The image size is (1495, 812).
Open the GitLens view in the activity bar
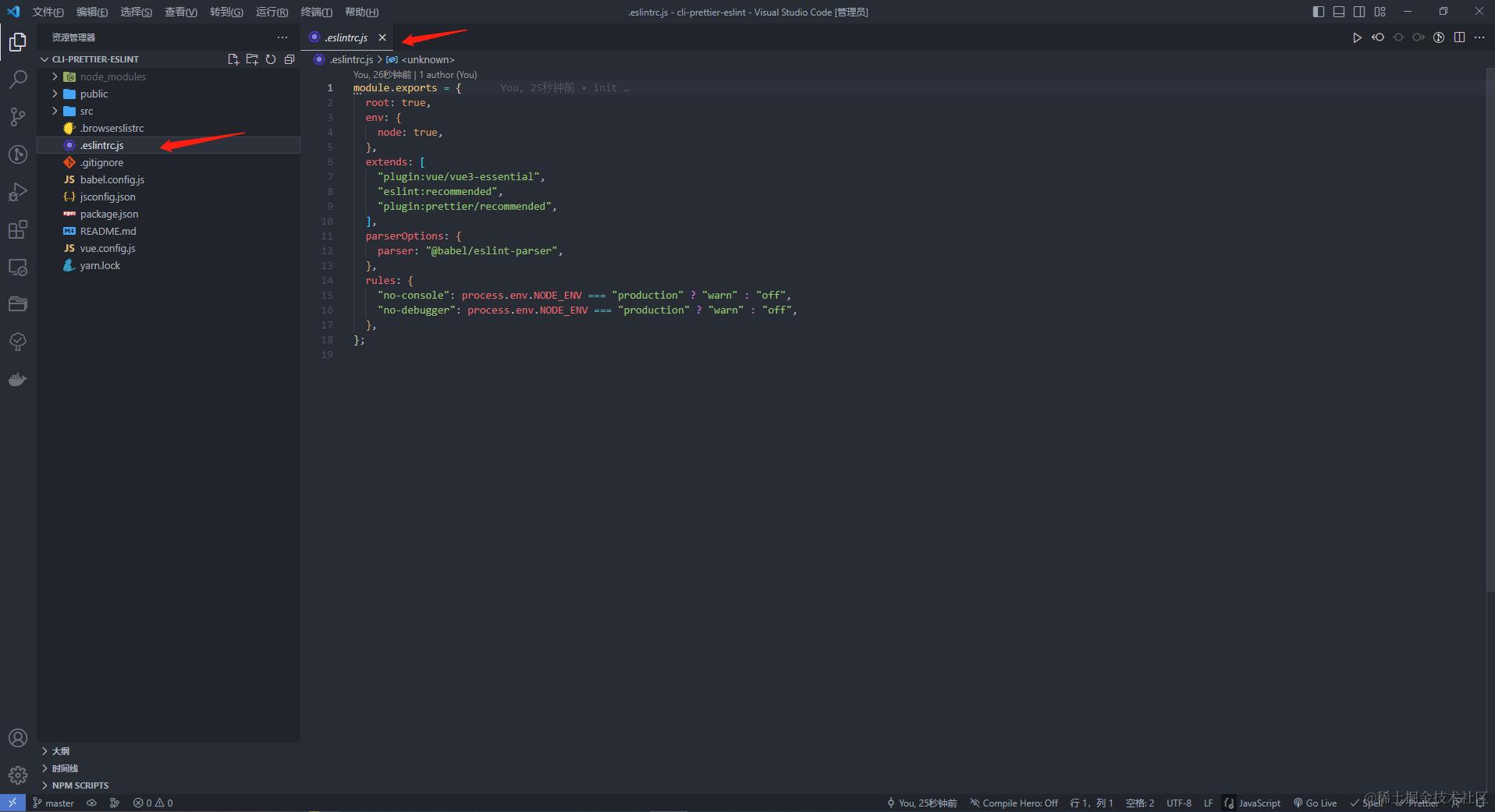17,154
